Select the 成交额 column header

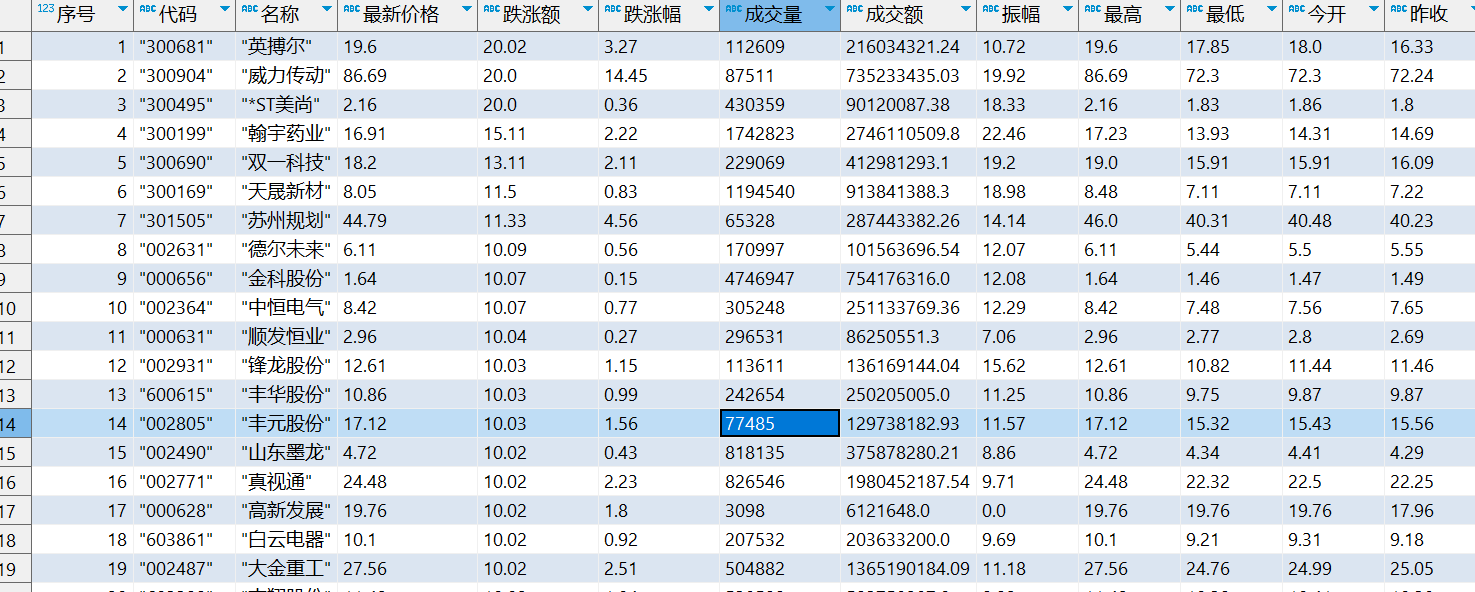[908, 15]
